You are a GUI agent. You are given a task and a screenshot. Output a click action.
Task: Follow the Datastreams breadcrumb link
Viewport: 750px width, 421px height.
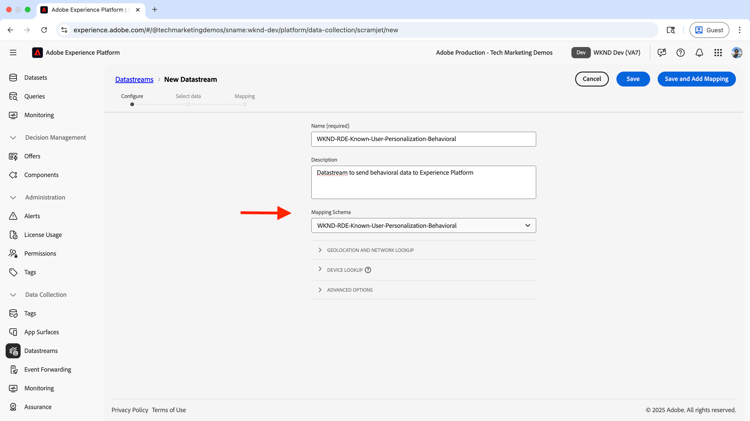[134, 79]
